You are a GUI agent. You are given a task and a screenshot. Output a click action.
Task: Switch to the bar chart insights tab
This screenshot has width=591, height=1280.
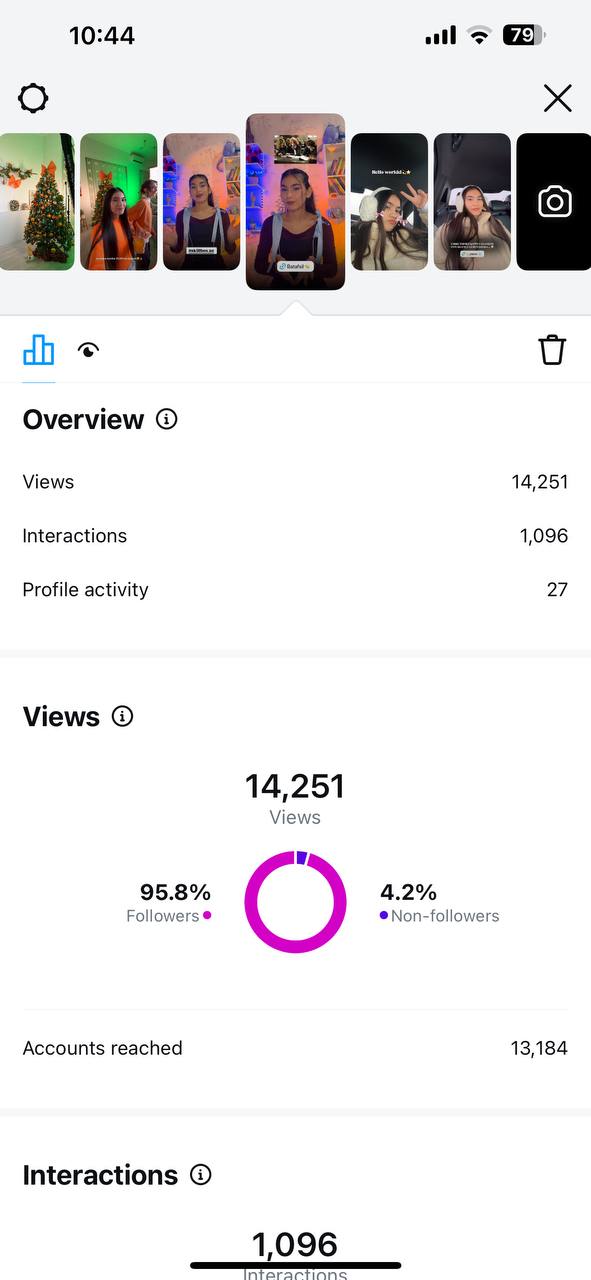39,350
